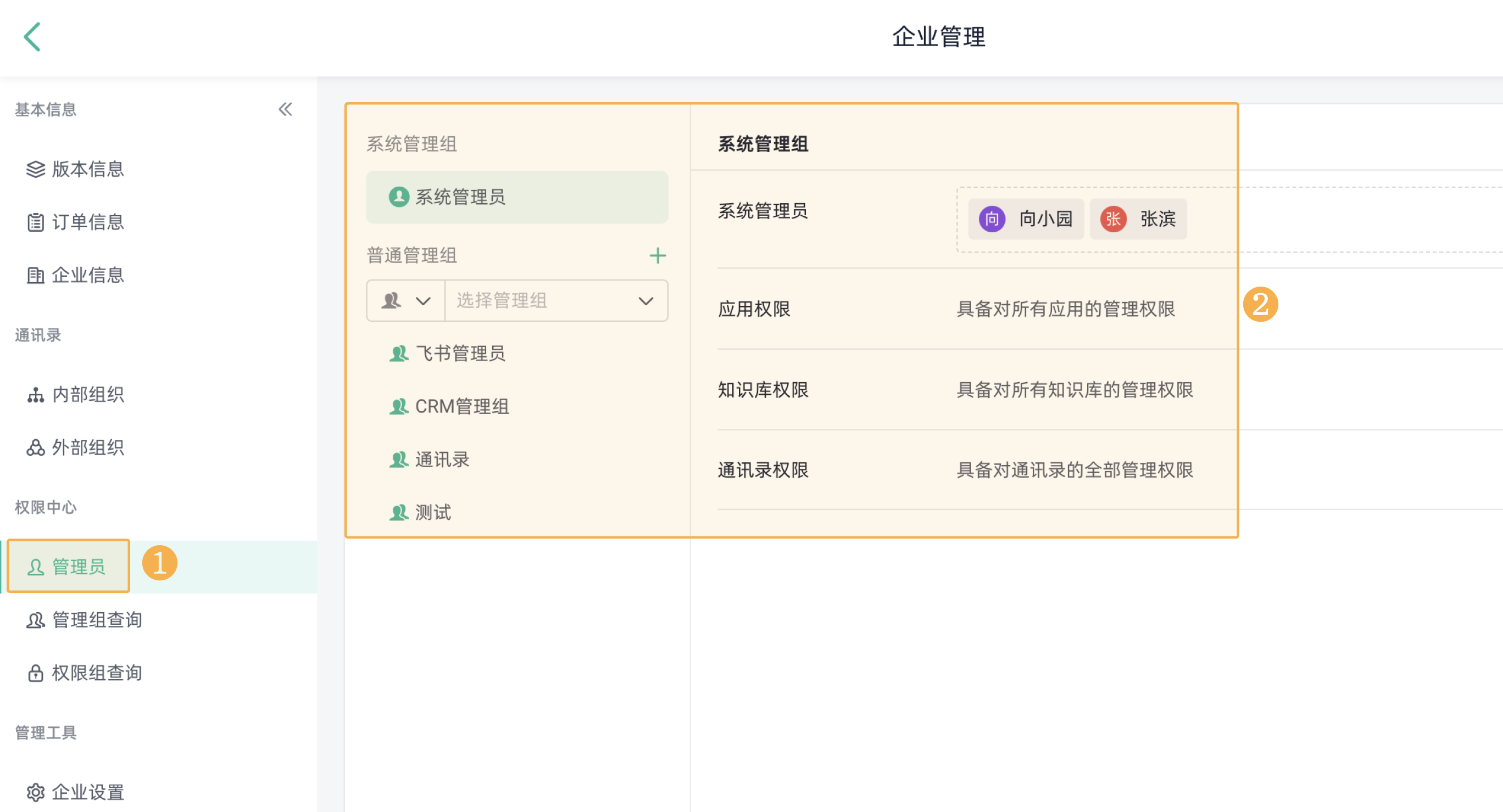Viewport: 1503px width, 812px height.
Task: Click the plus icon beside 普通管理组
Action: pos(658,255)
